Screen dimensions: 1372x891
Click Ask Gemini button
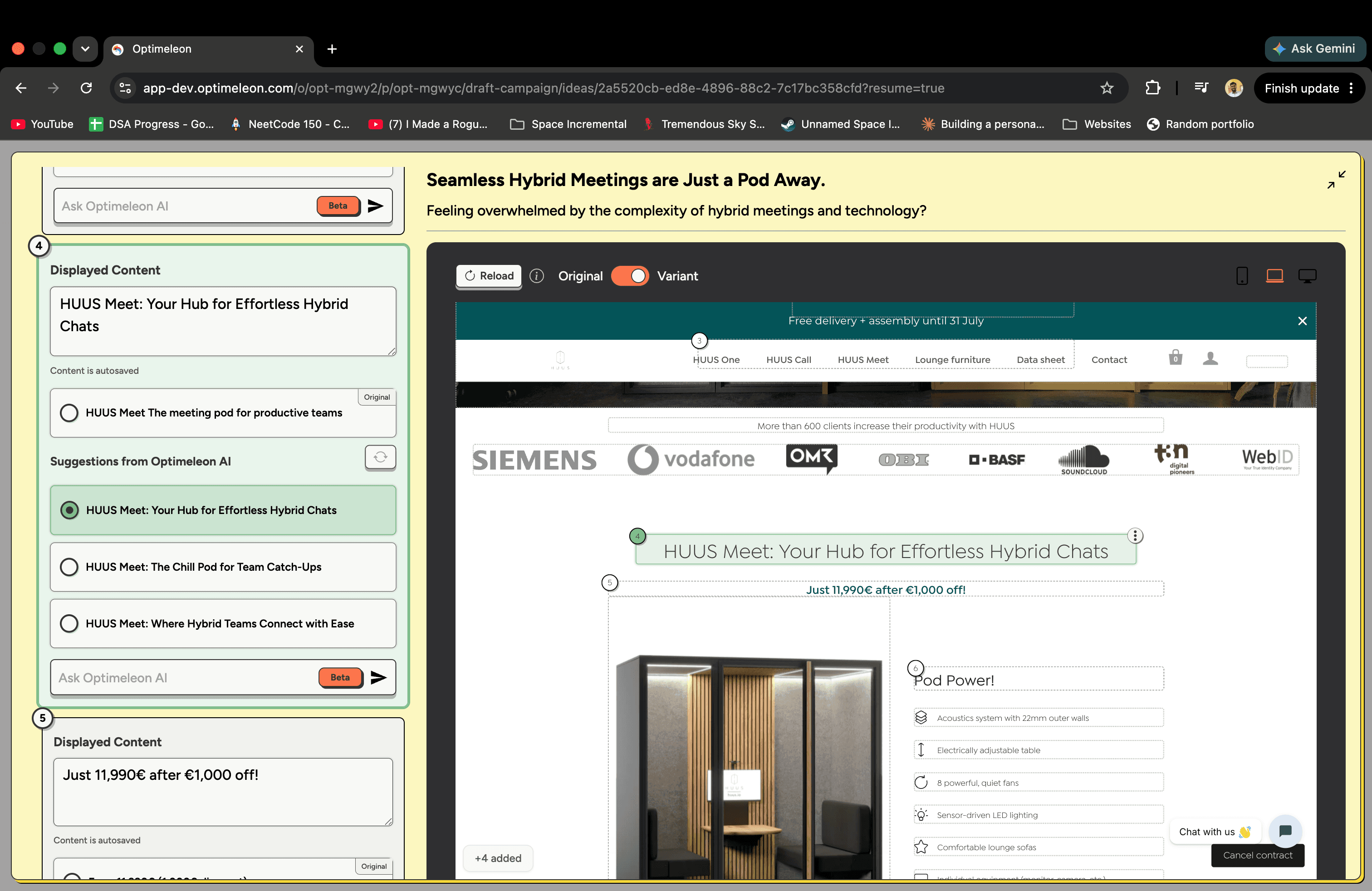coord(1314,49)
